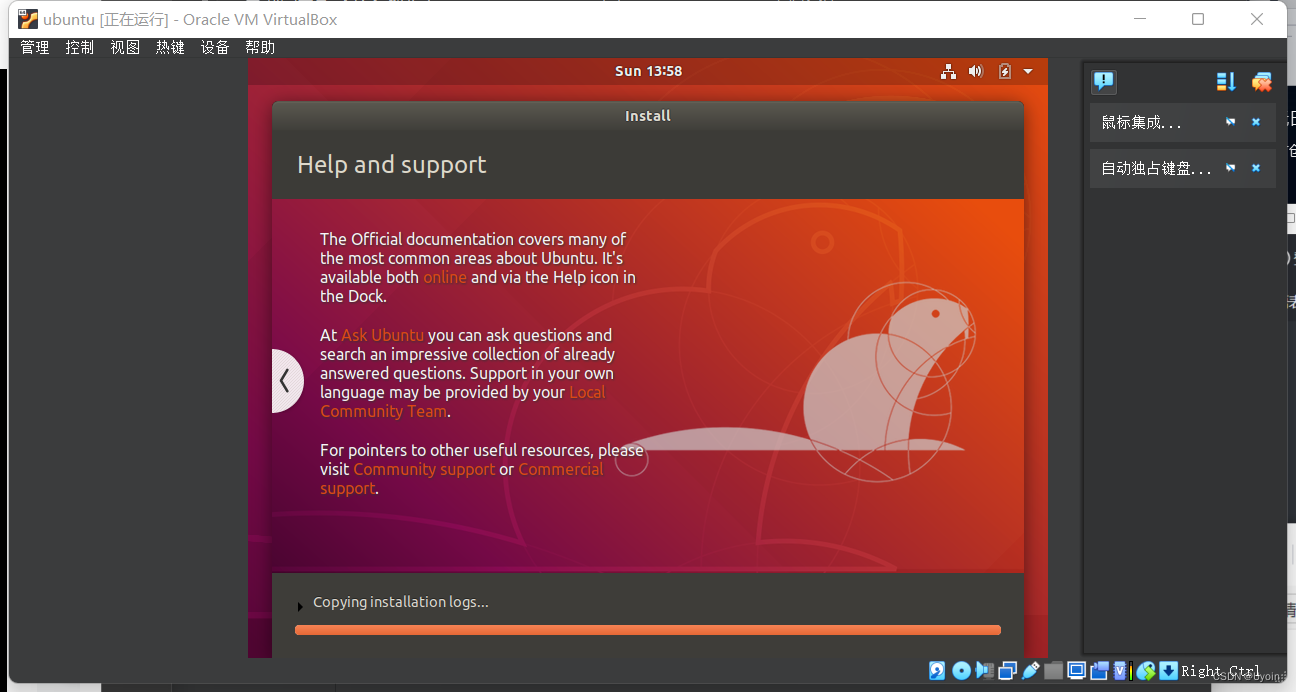
Task: Click the Ubuntu volume speaker icon
Action: 976,71
